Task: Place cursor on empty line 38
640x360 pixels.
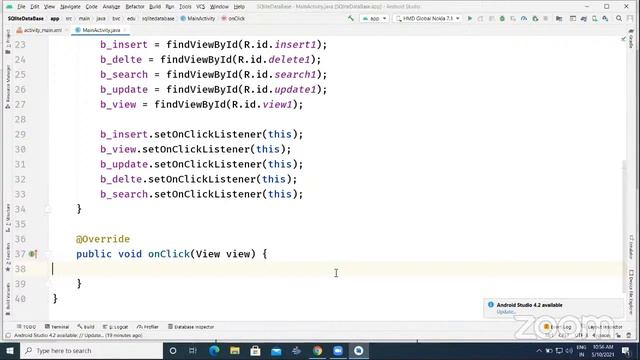Action: [x=337, y=269]
